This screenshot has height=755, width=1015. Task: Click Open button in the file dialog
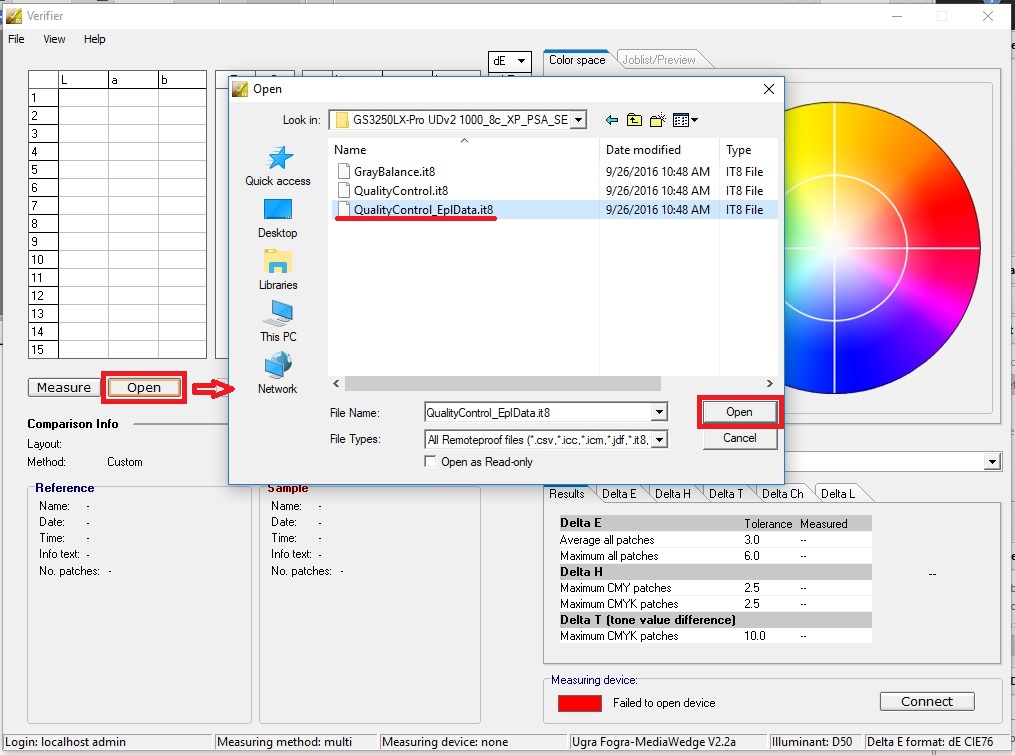tap(739, 412)
